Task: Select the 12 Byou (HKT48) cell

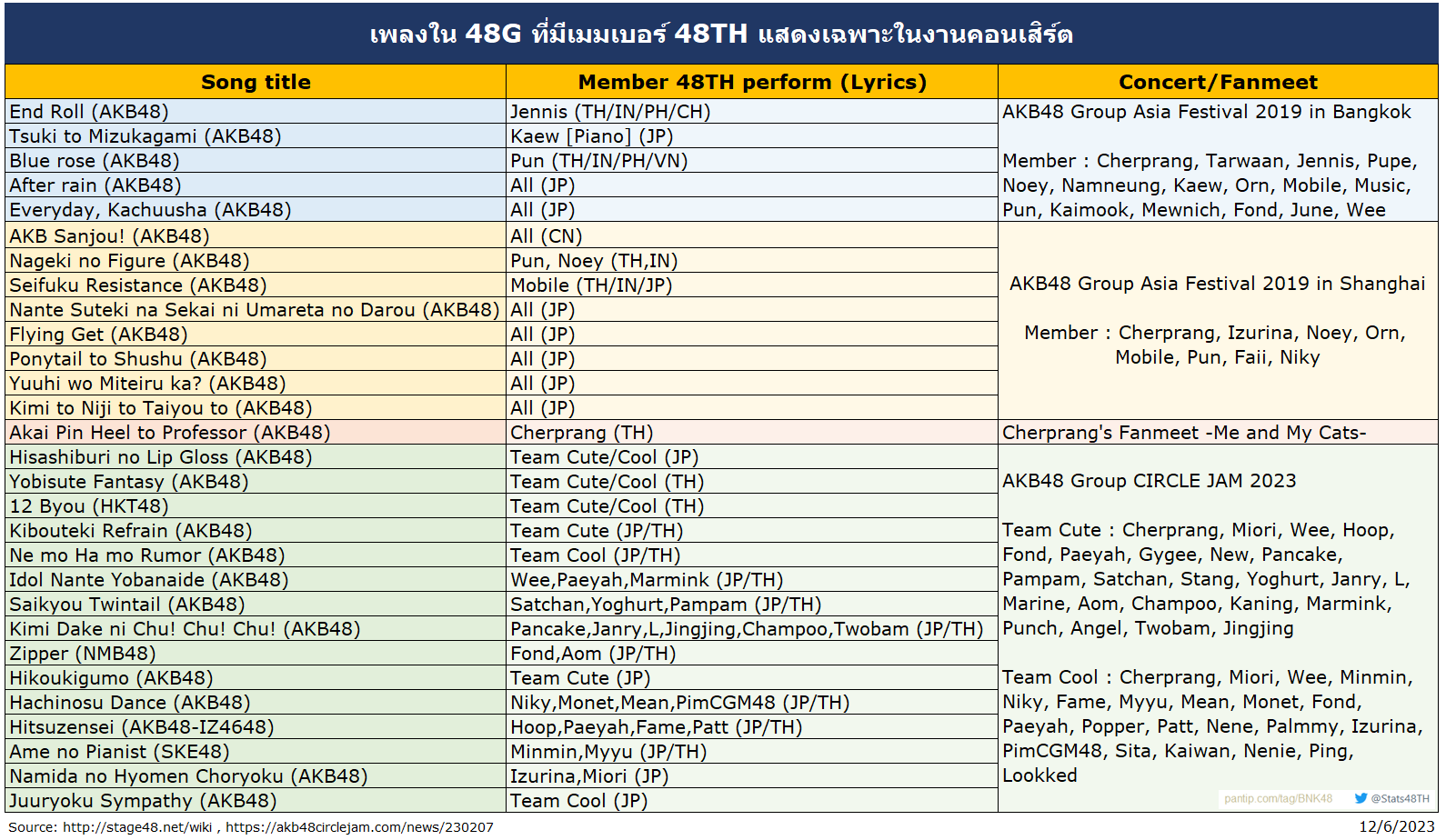Action: [x=256, y=506]
